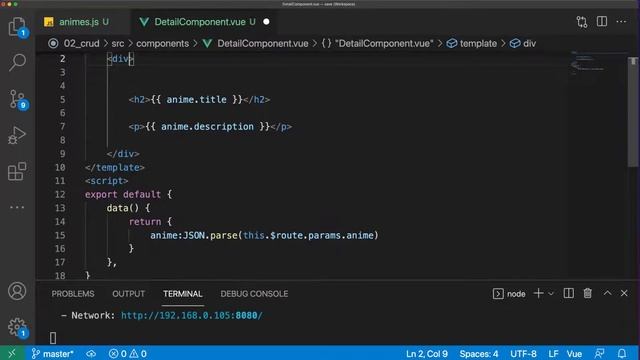Select the node terminal instance

click(509, 294)
